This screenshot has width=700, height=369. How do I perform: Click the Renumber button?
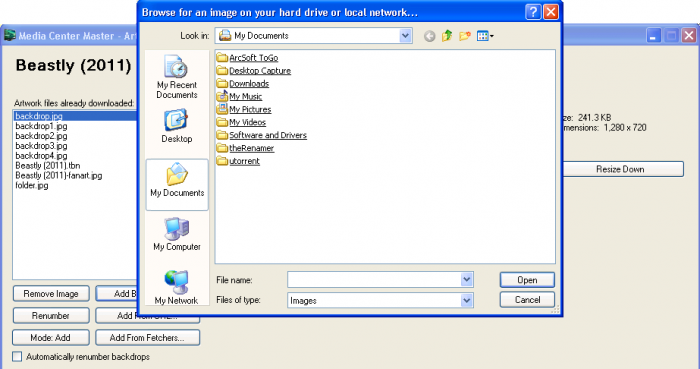[x=51, y=315]
